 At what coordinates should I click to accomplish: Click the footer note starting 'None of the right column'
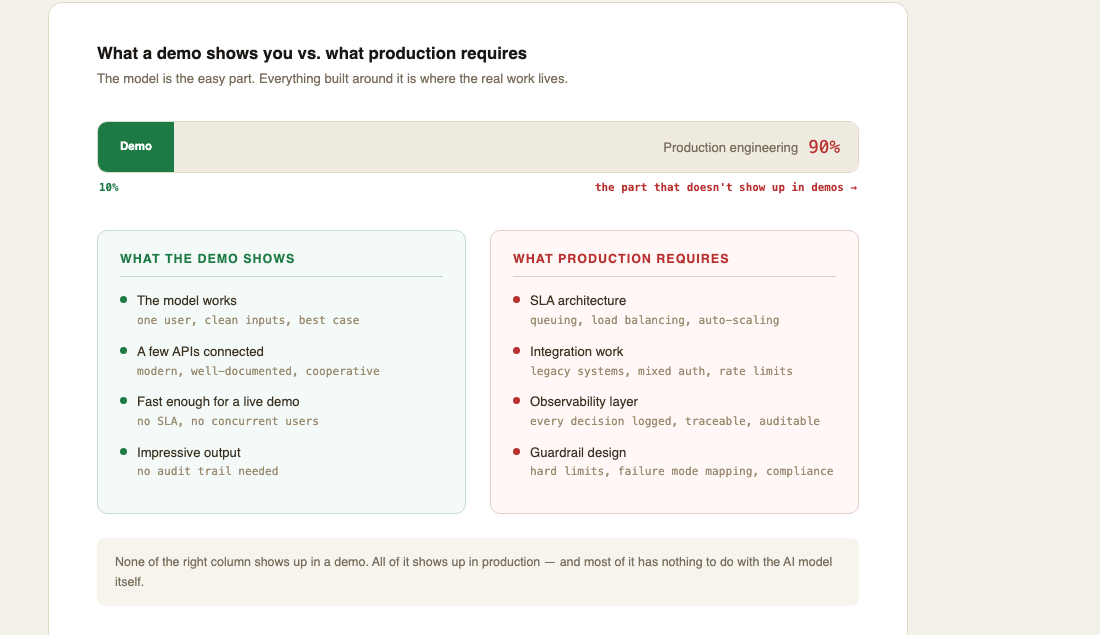pos(474,572)
